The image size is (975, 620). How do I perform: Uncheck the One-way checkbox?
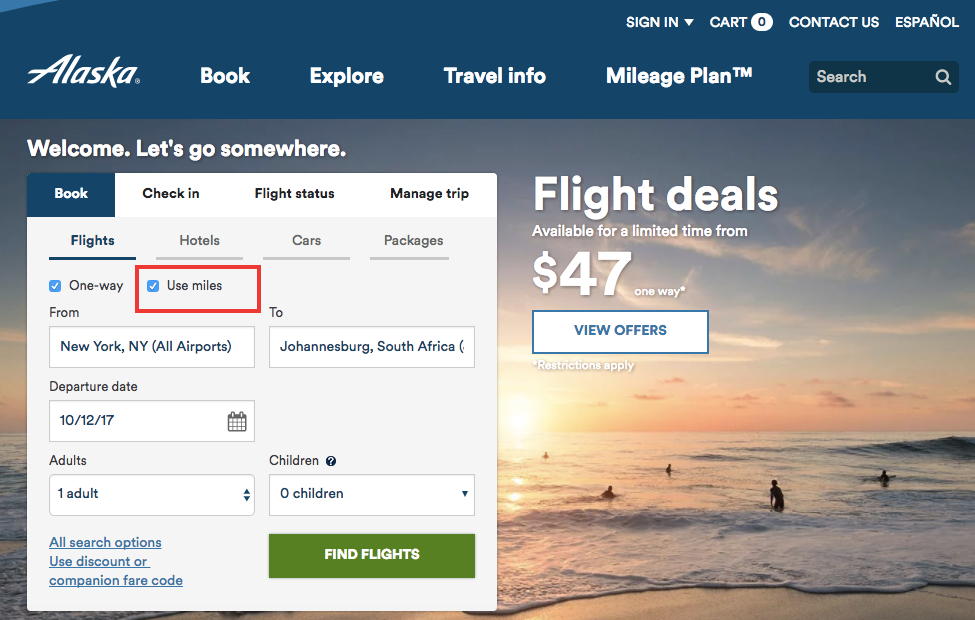55,286
